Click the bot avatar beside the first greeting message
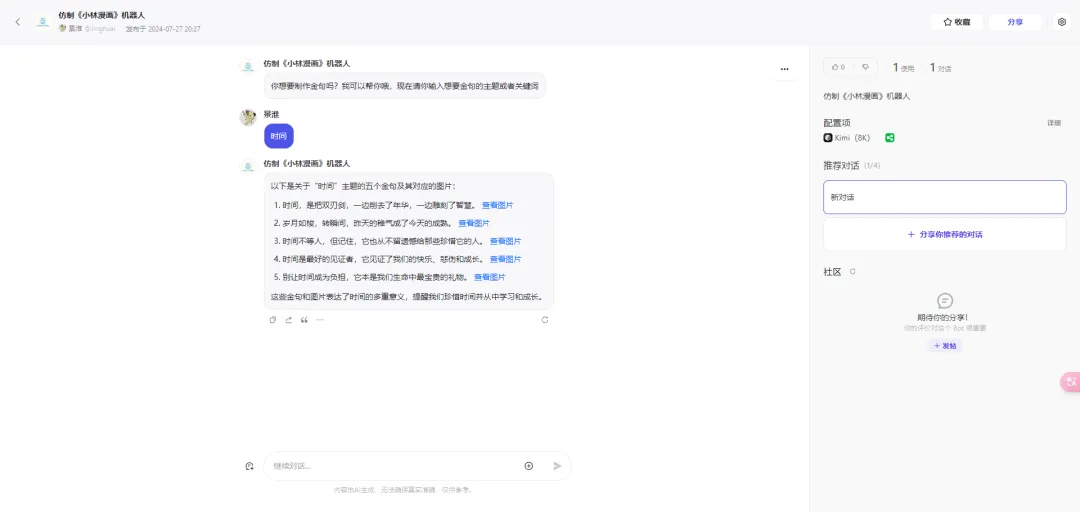 click(248, 67)
